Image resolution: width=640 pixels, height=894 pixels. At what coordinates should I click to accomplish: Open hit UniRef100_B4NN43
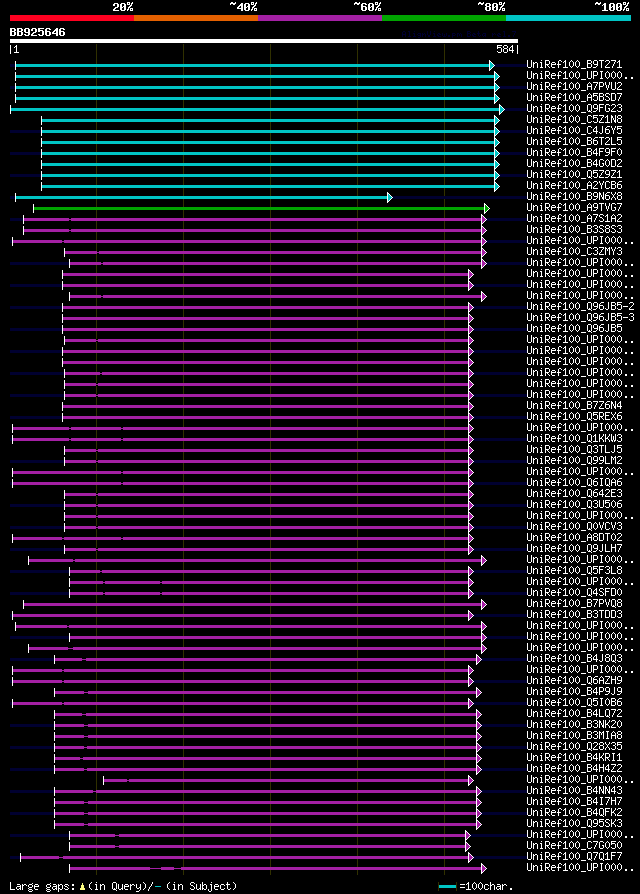tap(574, 790)
